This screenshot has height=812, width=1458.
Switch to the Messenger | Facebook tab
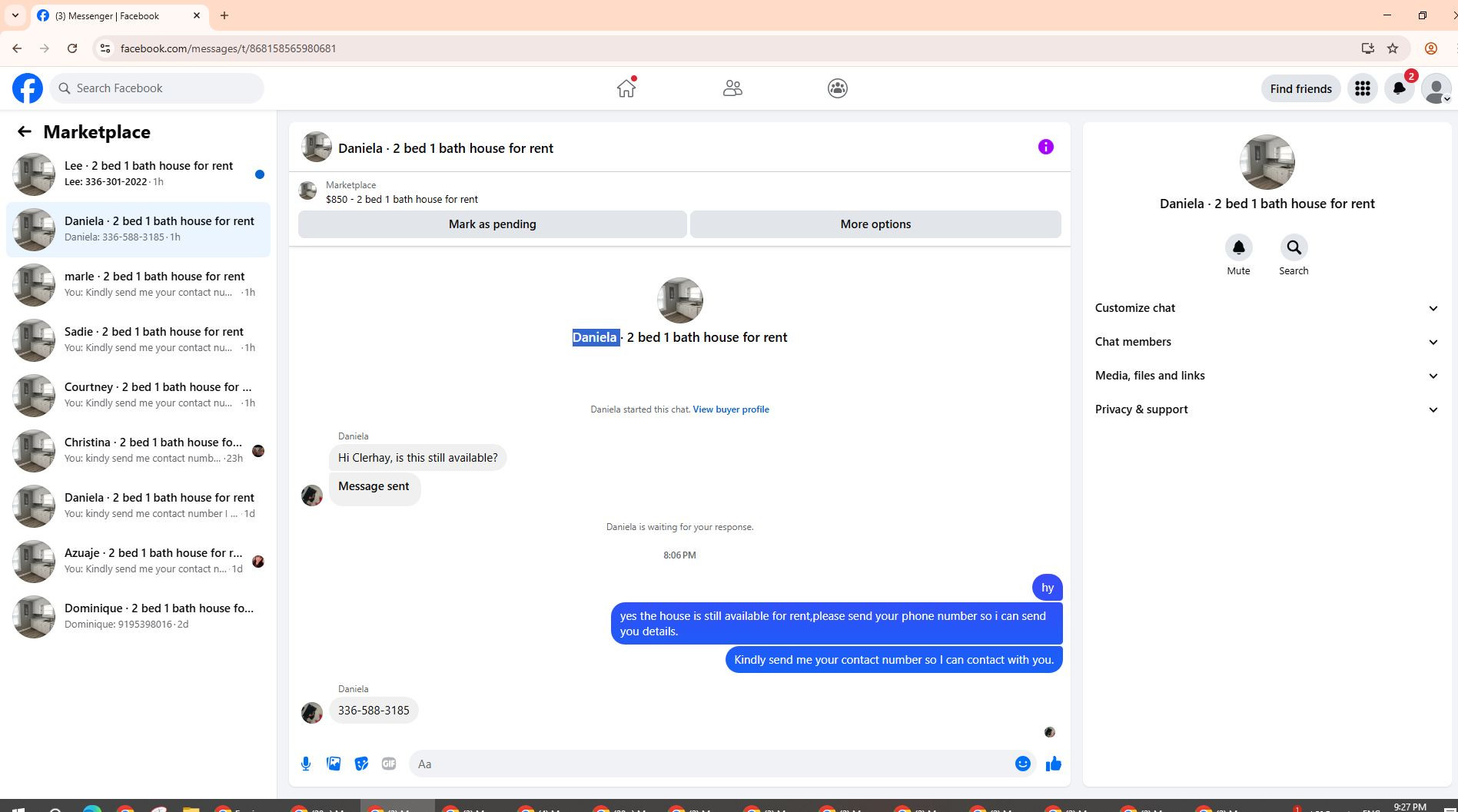(119, 15)
